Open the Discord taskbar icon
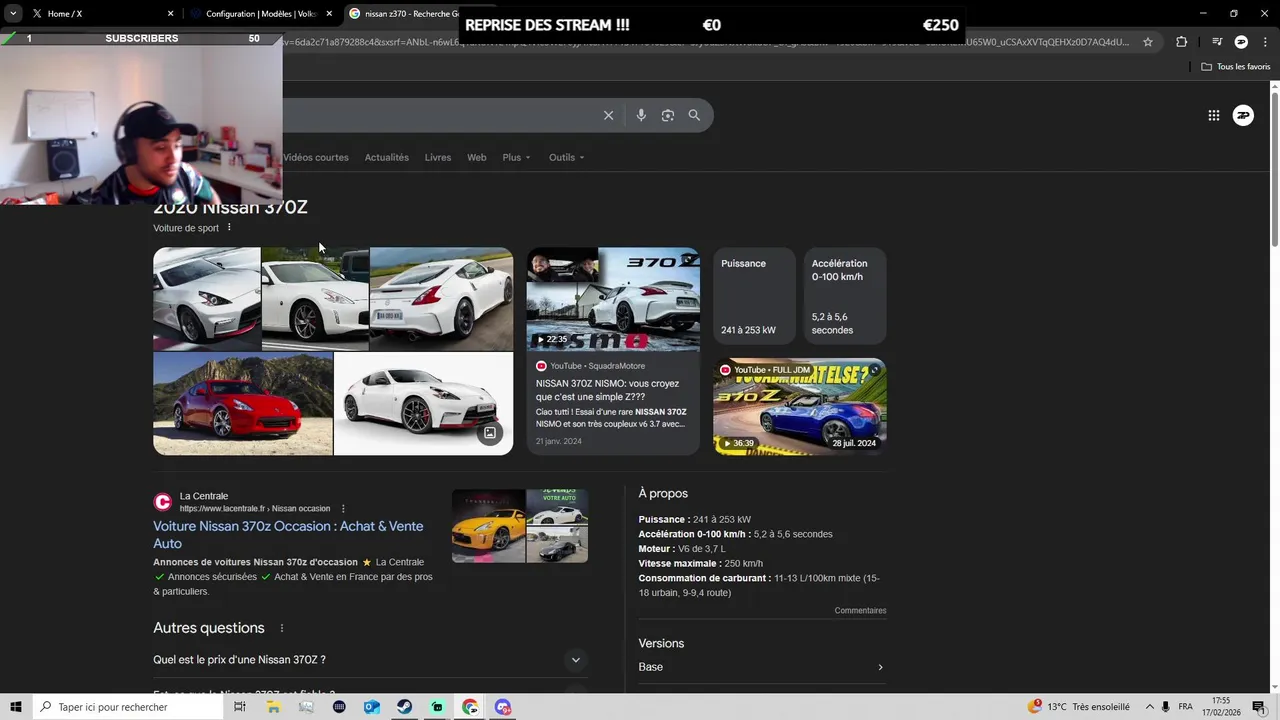This screenshot has width=1280, height=720. [503, 707]
